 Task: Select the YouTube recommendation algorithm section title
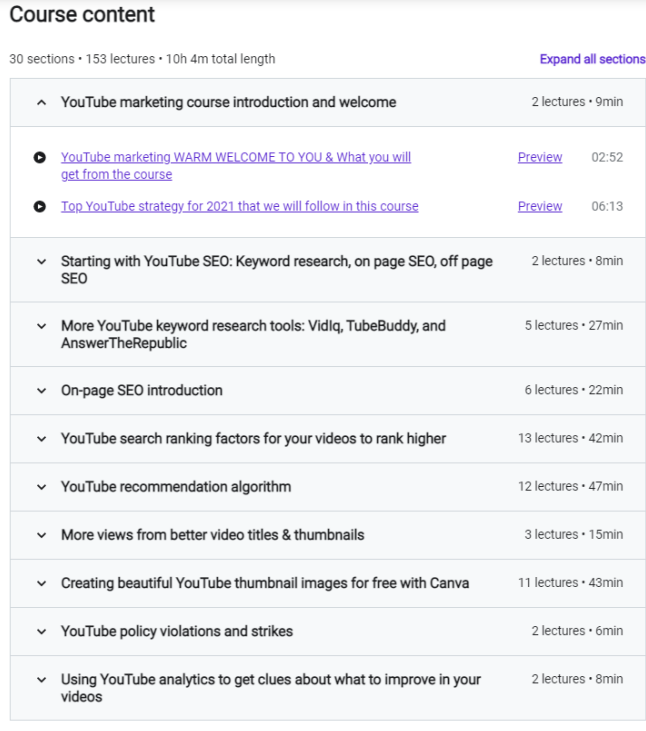pyautogui.click(x=175, y=487)
